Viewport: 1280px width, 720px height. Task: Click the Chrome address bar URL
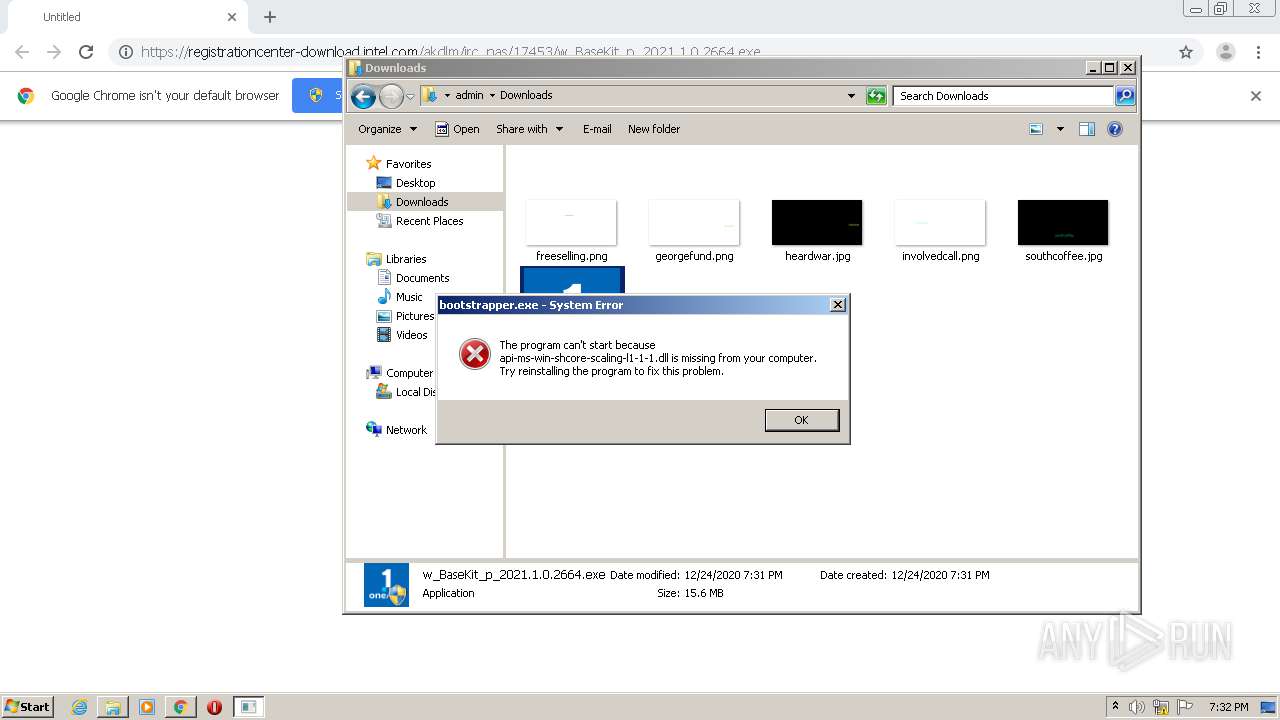click(x=451, y=52)
